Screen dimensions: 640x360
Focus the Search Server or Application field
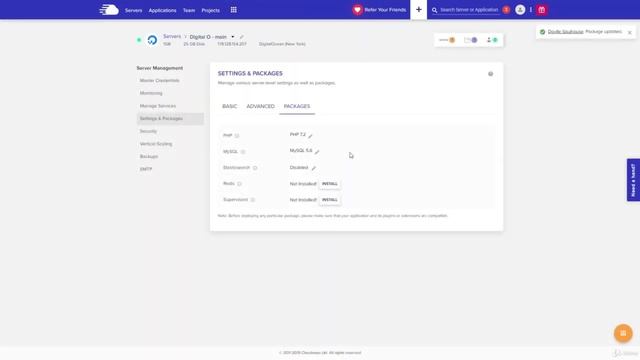click(x=469, y=10)
